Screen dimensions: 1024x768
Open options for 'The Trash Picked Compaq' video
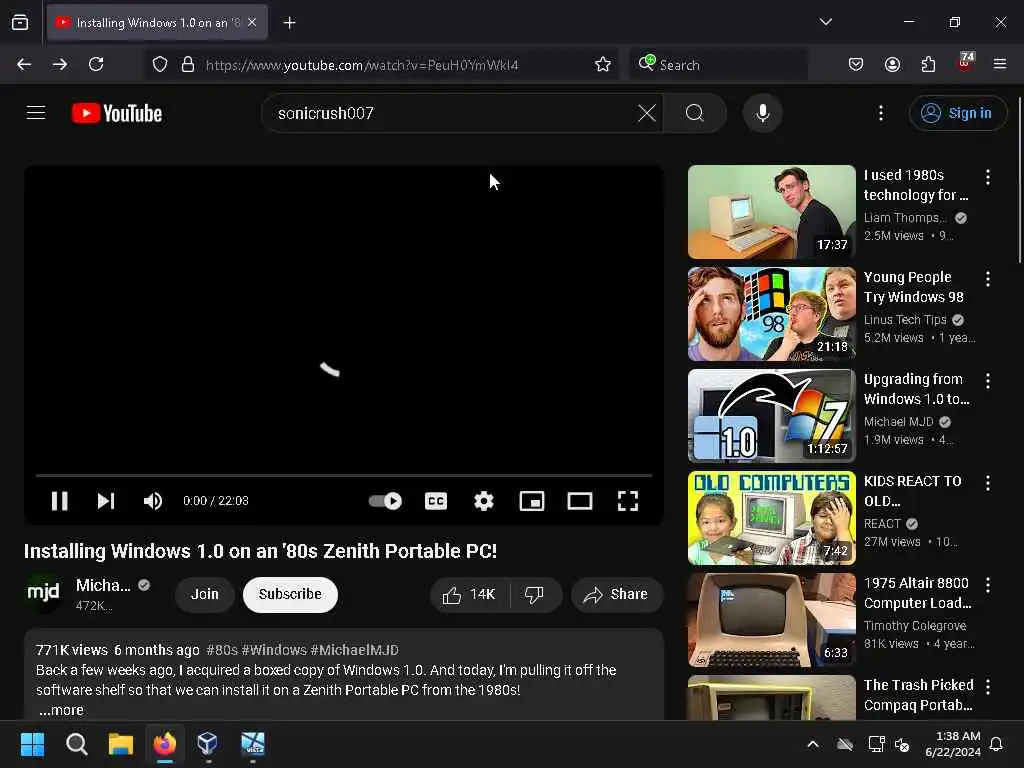pyautogui.click(x=988, y=687)
